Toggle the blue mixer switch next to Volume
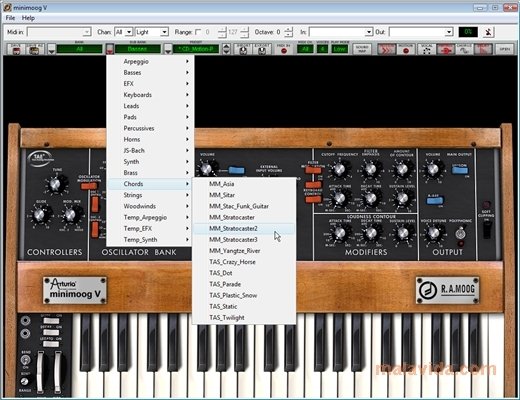 pos(236,170)
